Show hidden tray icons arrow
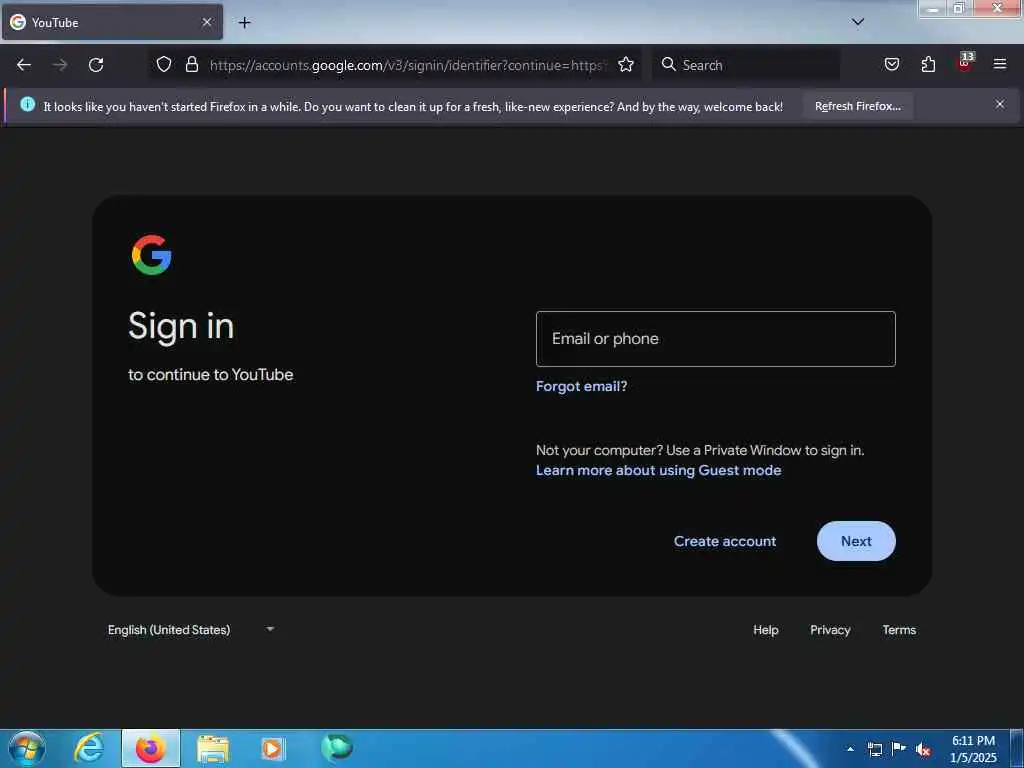This screenshot has height=768, width=1024. 850,749
